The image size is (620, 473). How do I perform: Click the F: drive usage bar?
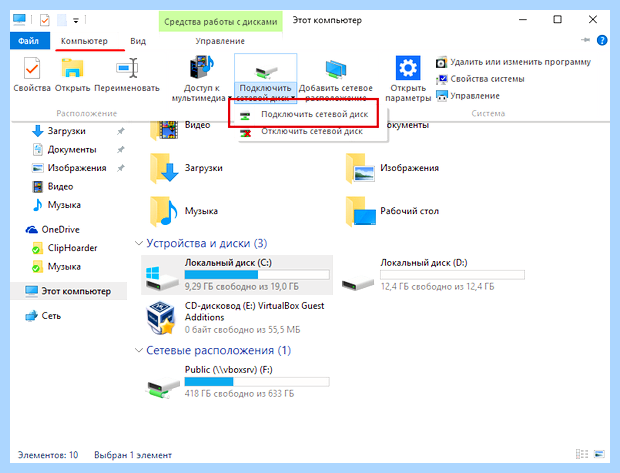(x=257, y=382)
